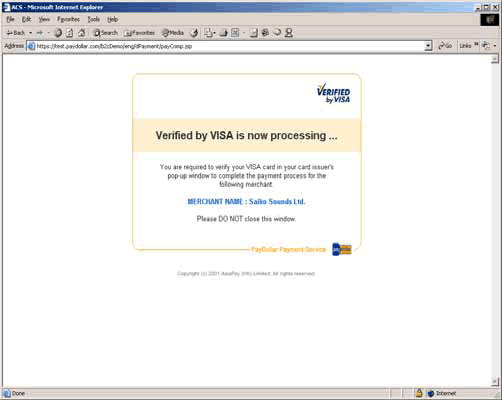Viewport: 502px width, 400px height.
Task: Open the Tools menu
Action: (94, 19)
